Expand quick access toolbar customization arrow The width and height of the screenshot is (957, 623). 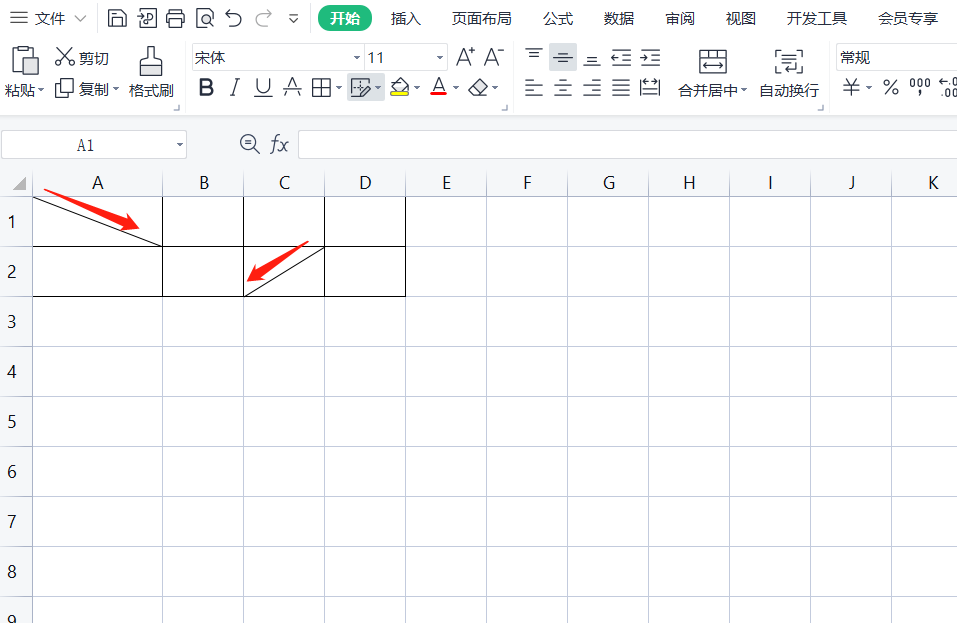pos(294,19)
